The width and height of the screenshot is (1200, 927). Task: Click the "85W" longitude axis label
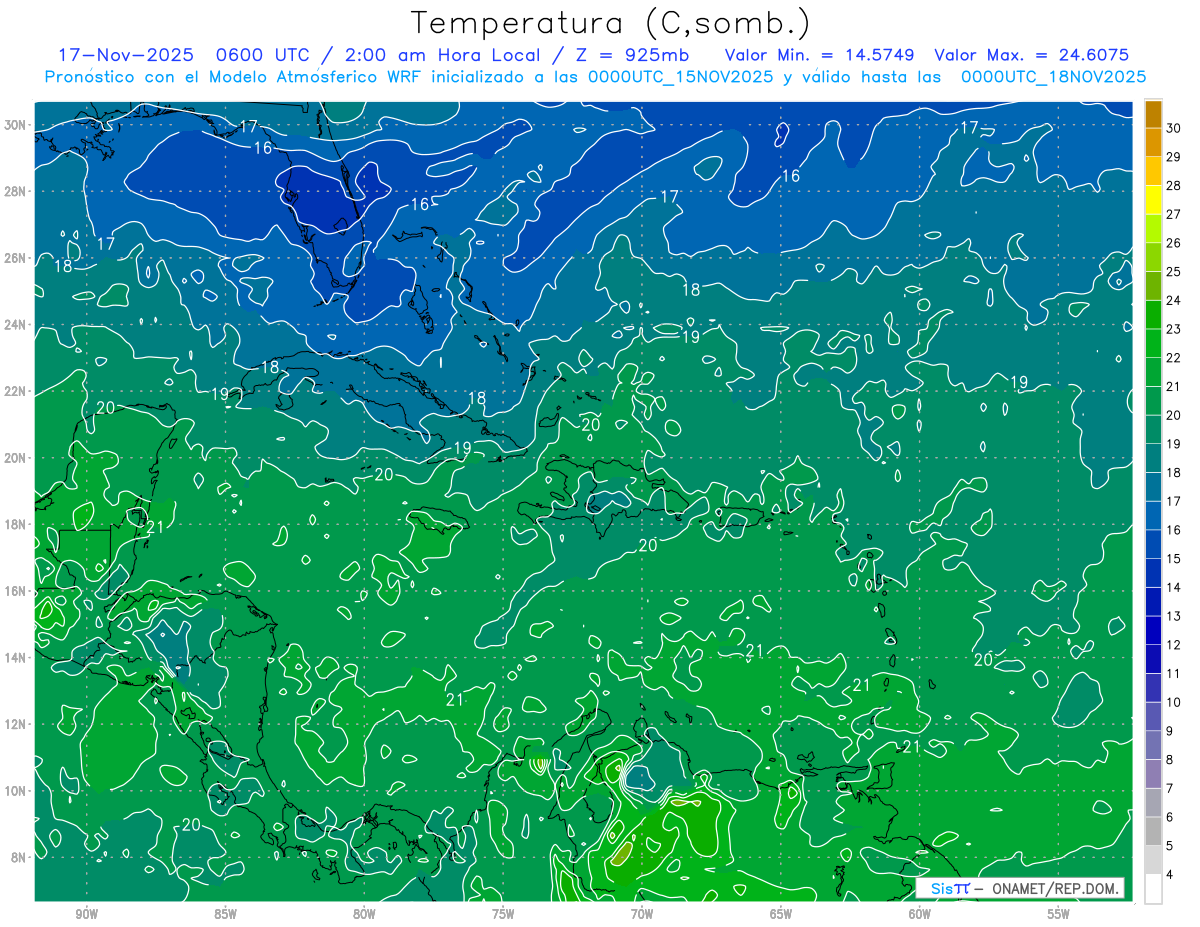(x=226, y=914)
